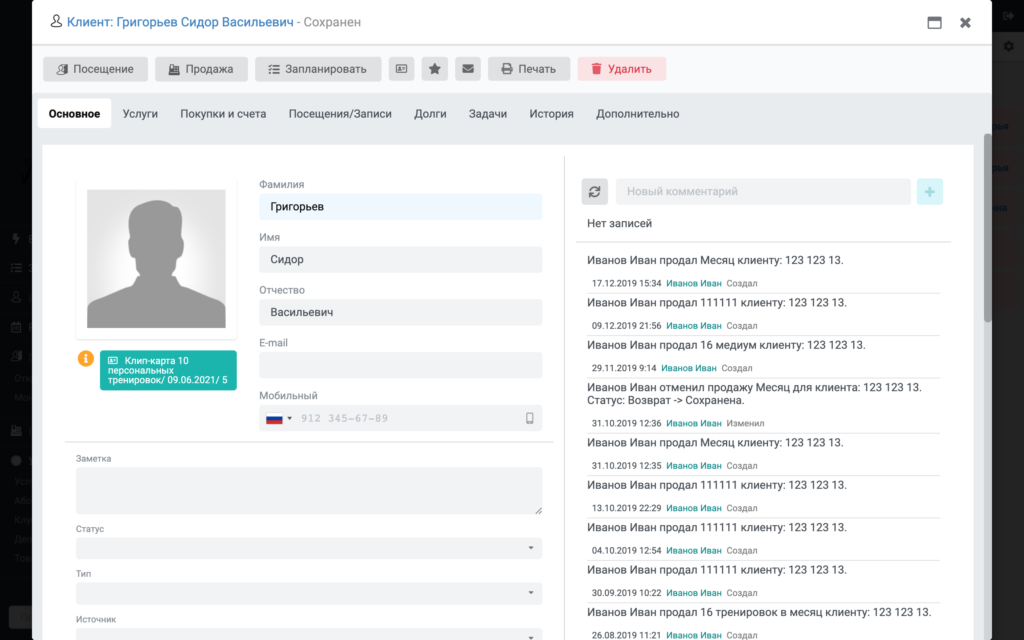The image size is (1024, 640).
Task: Click the star favorite icon button
Action: click(434, 69)
